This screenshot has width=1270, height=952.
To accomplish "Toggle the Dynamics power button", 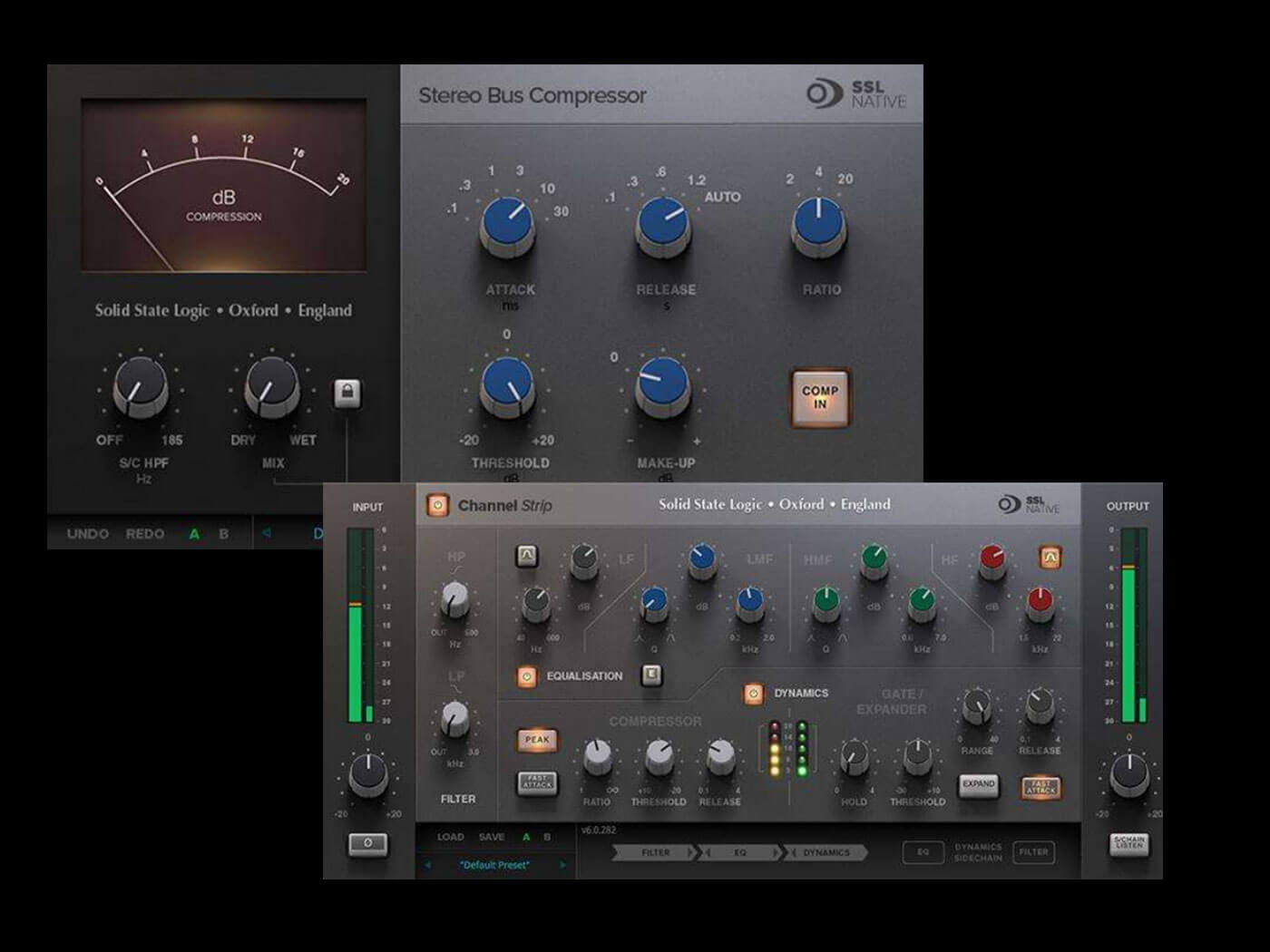I will coord(753,694).
